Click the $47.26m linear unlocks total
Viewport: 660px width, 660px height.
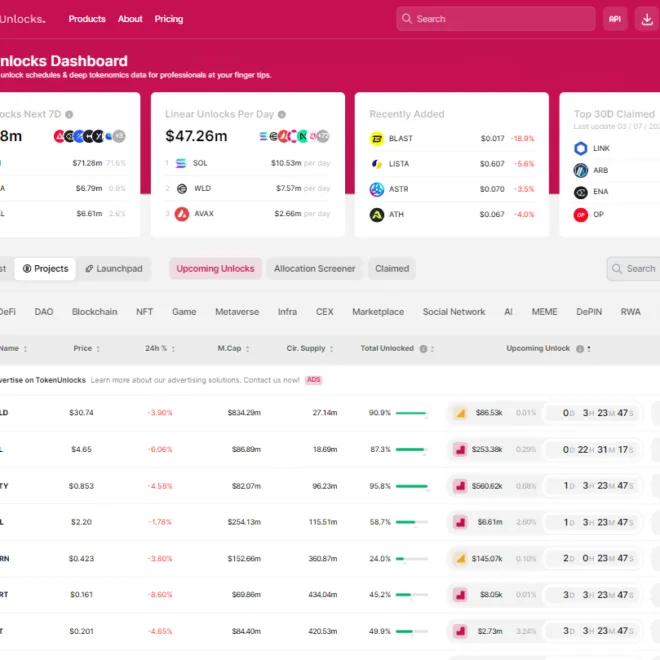tap(196, 136)
